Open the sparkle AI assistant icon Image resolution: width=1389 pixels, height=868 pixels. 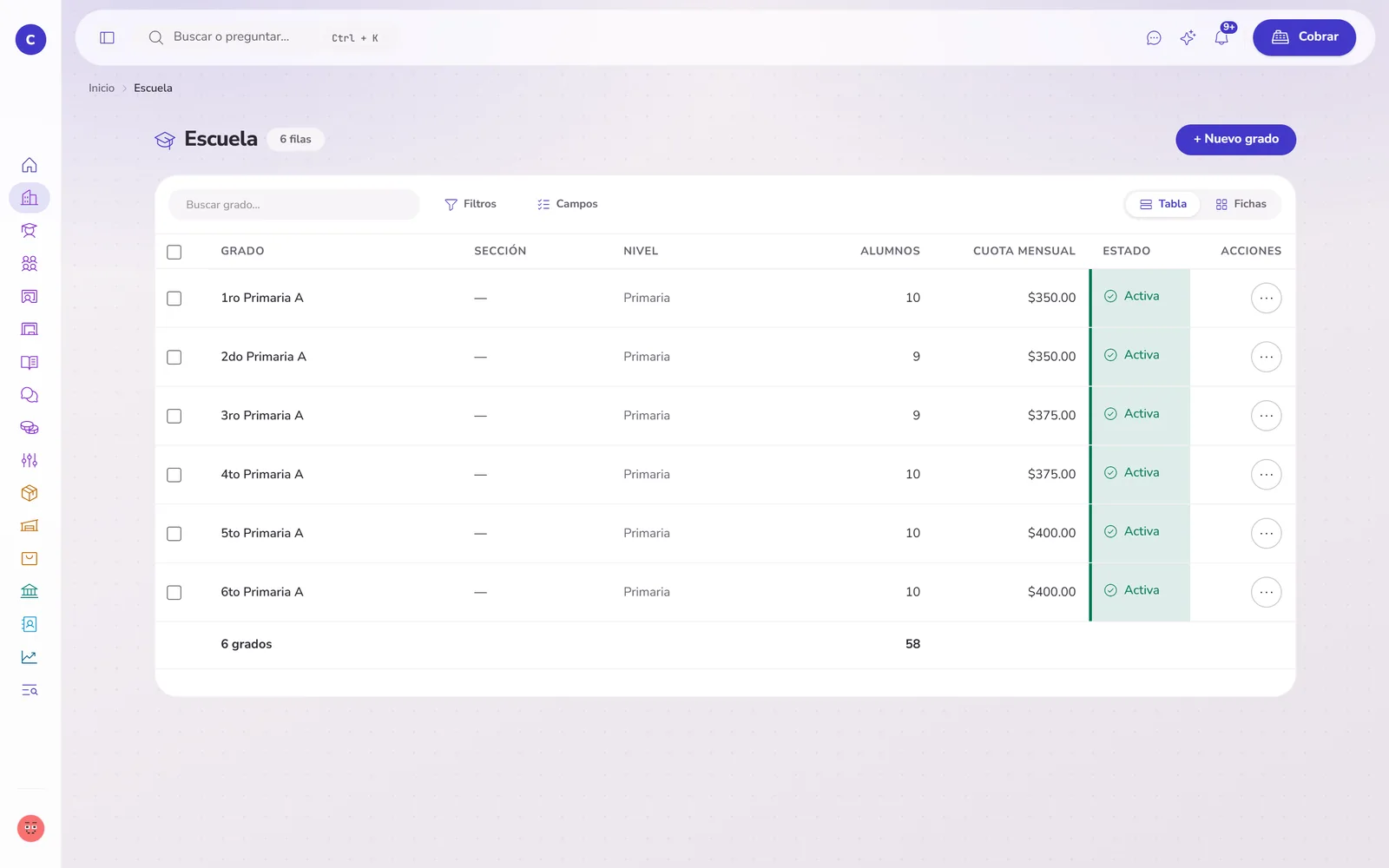coord(1188,37)
